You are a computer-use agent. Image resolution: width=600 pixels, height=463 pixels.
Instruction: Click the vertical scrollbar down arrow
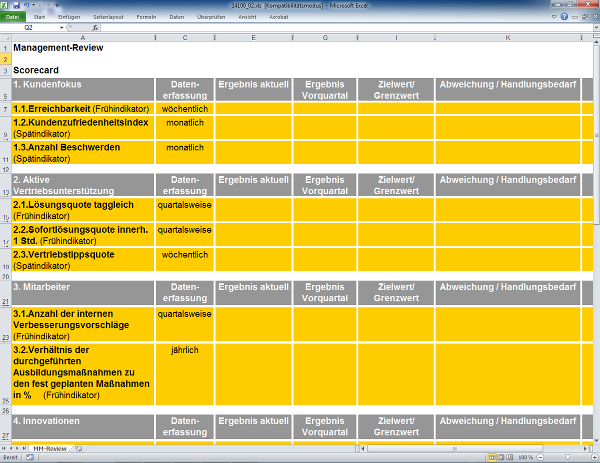pos(594,441)
